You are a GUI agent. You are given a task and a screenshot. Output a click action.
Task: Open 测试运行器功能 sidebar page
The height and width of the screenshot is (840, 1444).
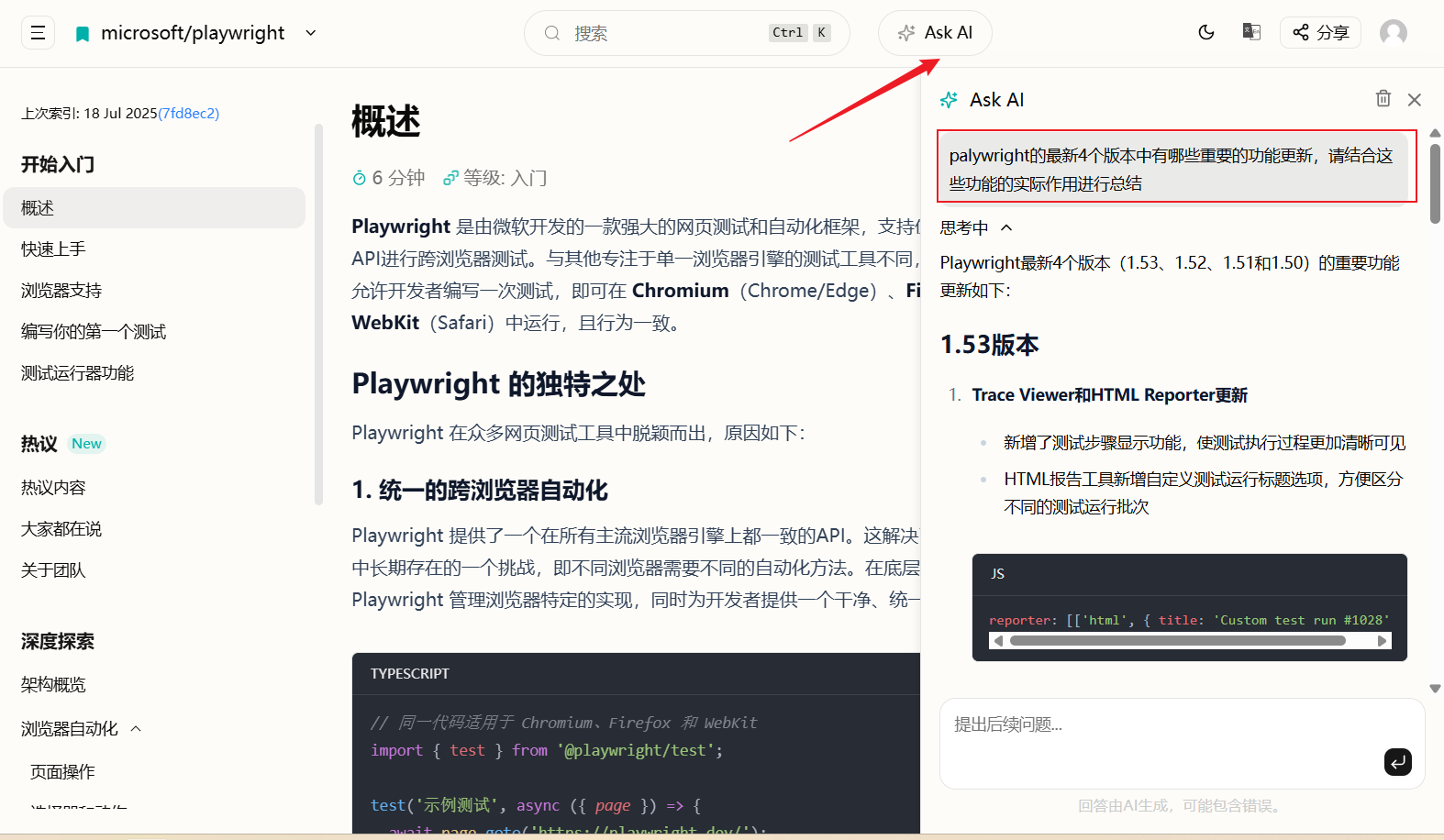78,373
